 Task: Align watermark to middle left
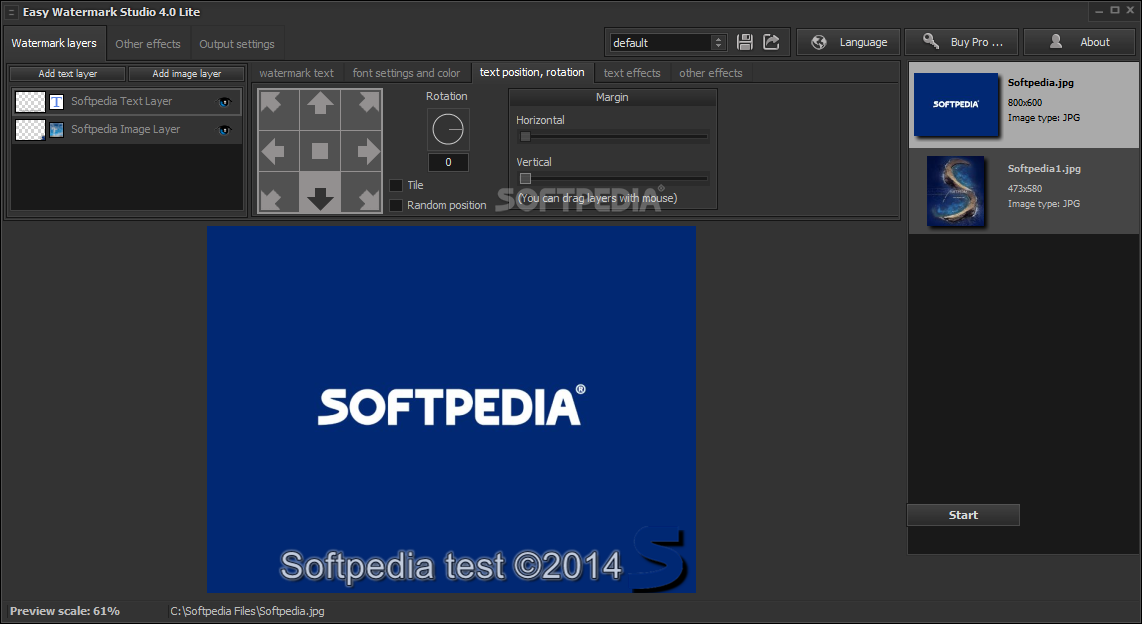tap(279, 151)
